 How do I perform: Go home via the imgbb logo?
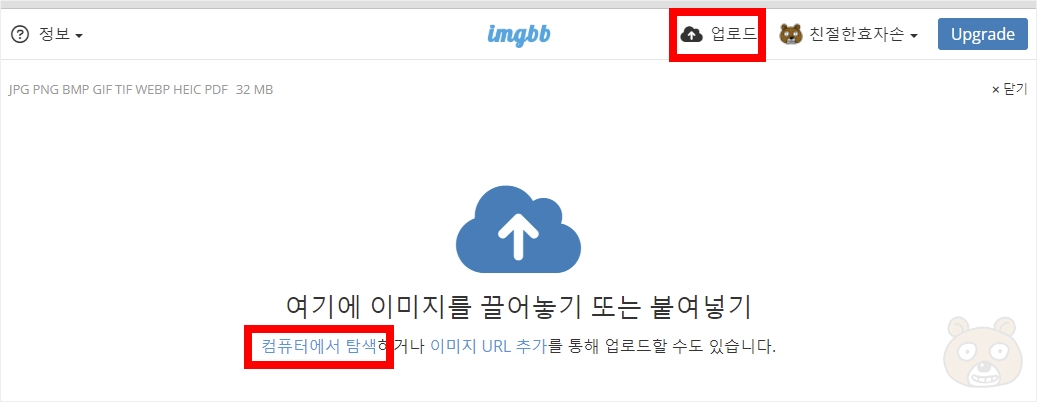[x=519, y=34]
